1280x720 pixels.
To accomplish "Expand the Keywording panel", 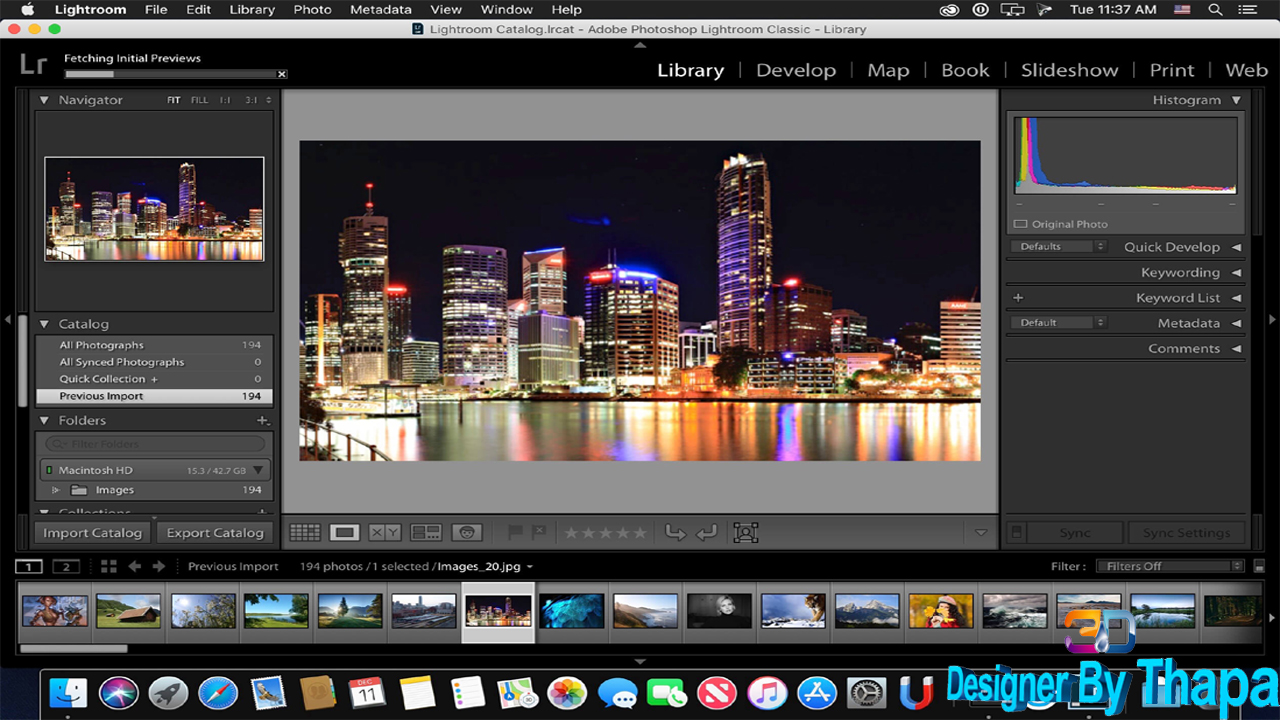I will click(1236, 272).
